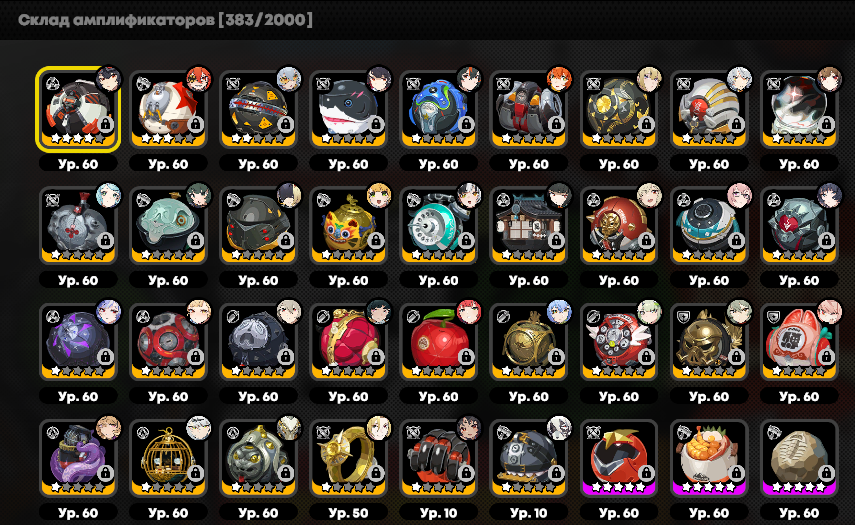Click character avatar on blue helmet amplifier
The image size is (855, 525).
469,80
